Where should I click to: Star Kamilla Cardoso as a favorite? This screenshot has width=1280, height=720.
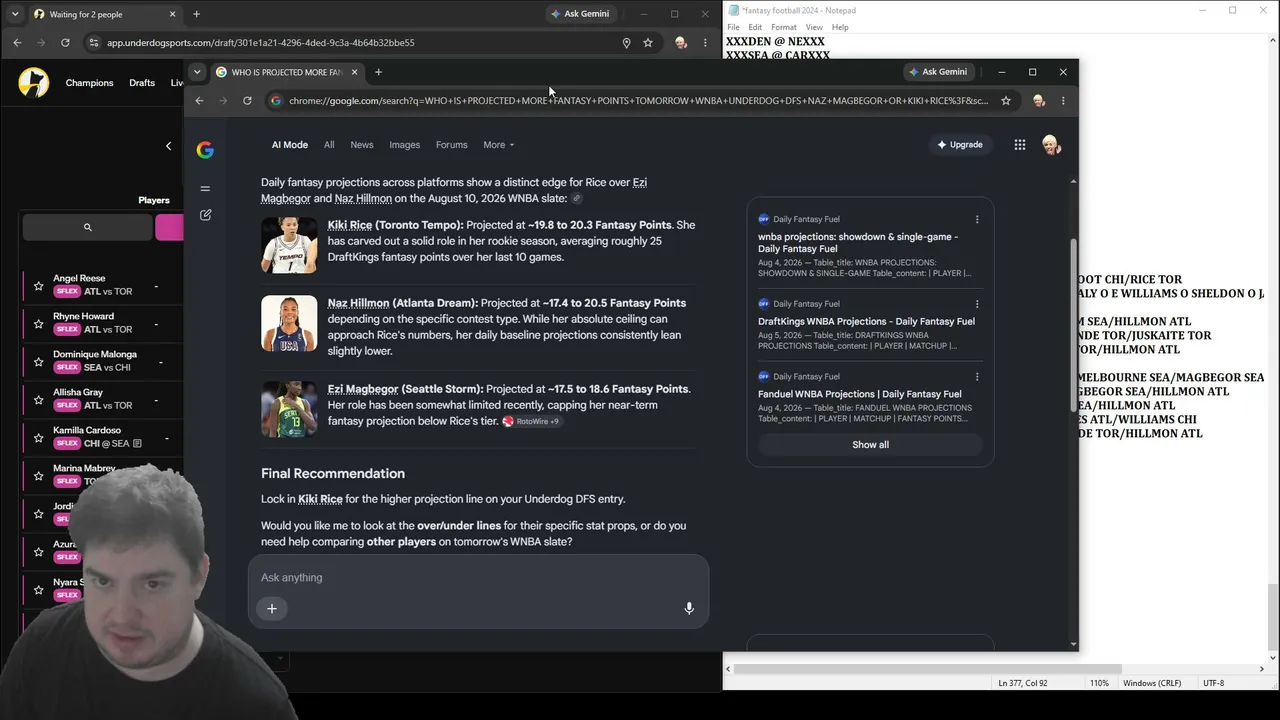[38, 438]
